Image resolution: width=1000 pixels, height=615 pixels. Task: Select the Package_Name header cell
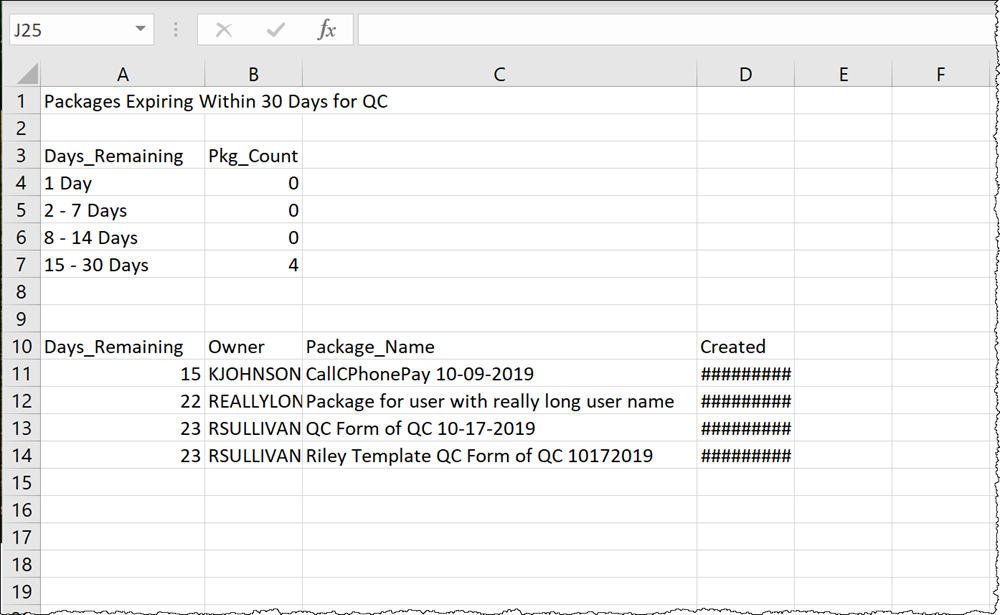[499, 346]
